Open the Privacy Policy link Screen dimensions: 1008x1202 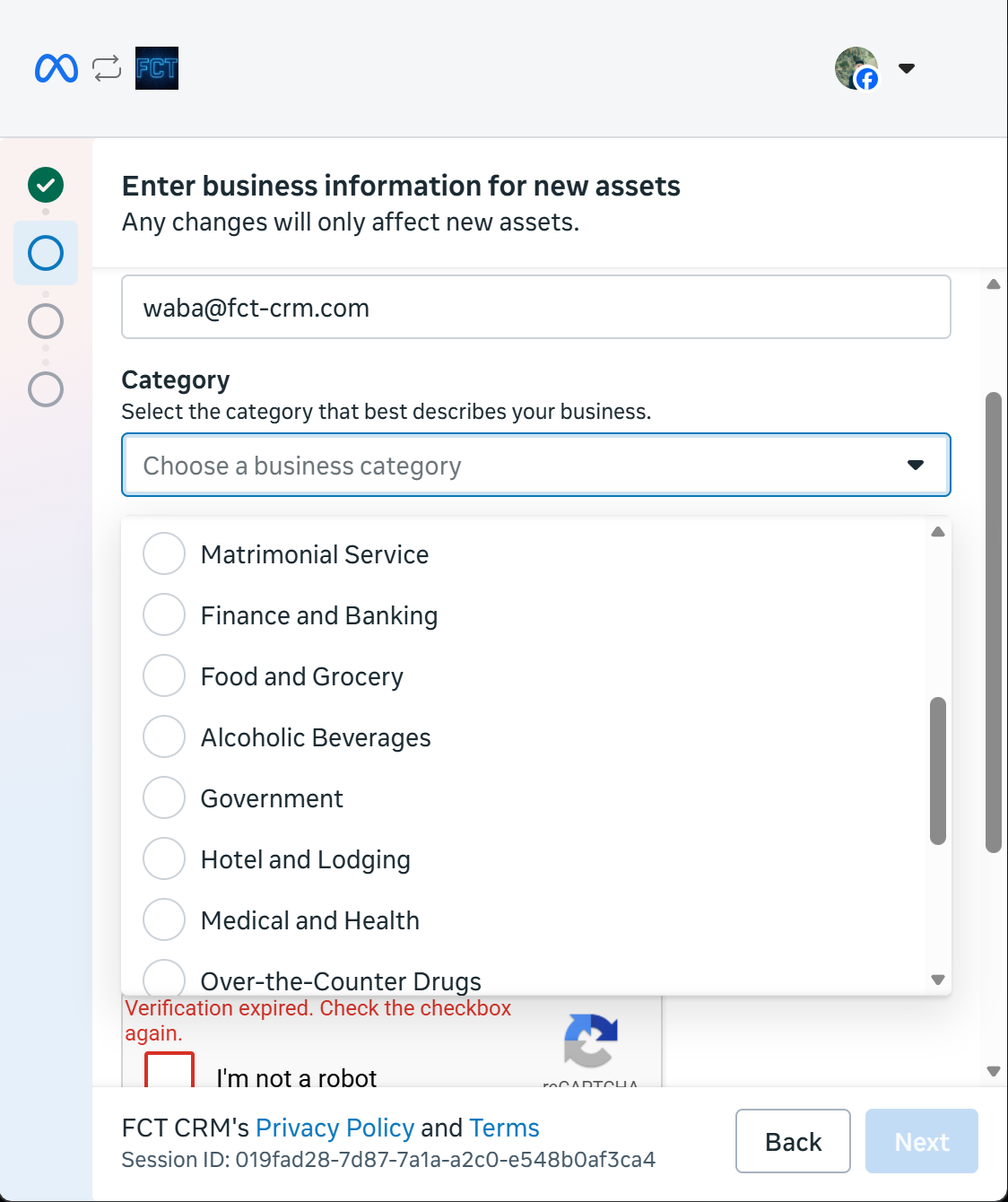tap(335, 1128)
